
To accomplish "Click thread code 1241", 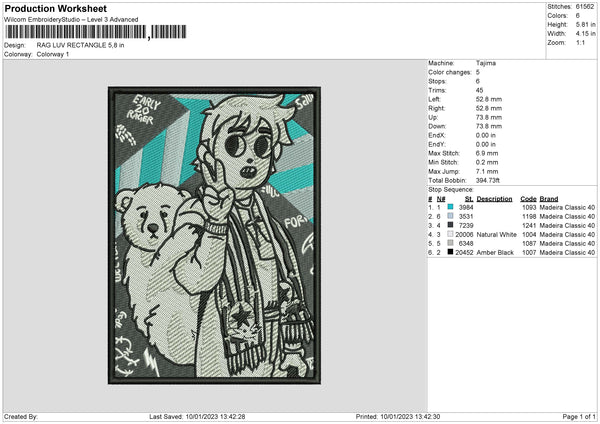I will [529, 226].
